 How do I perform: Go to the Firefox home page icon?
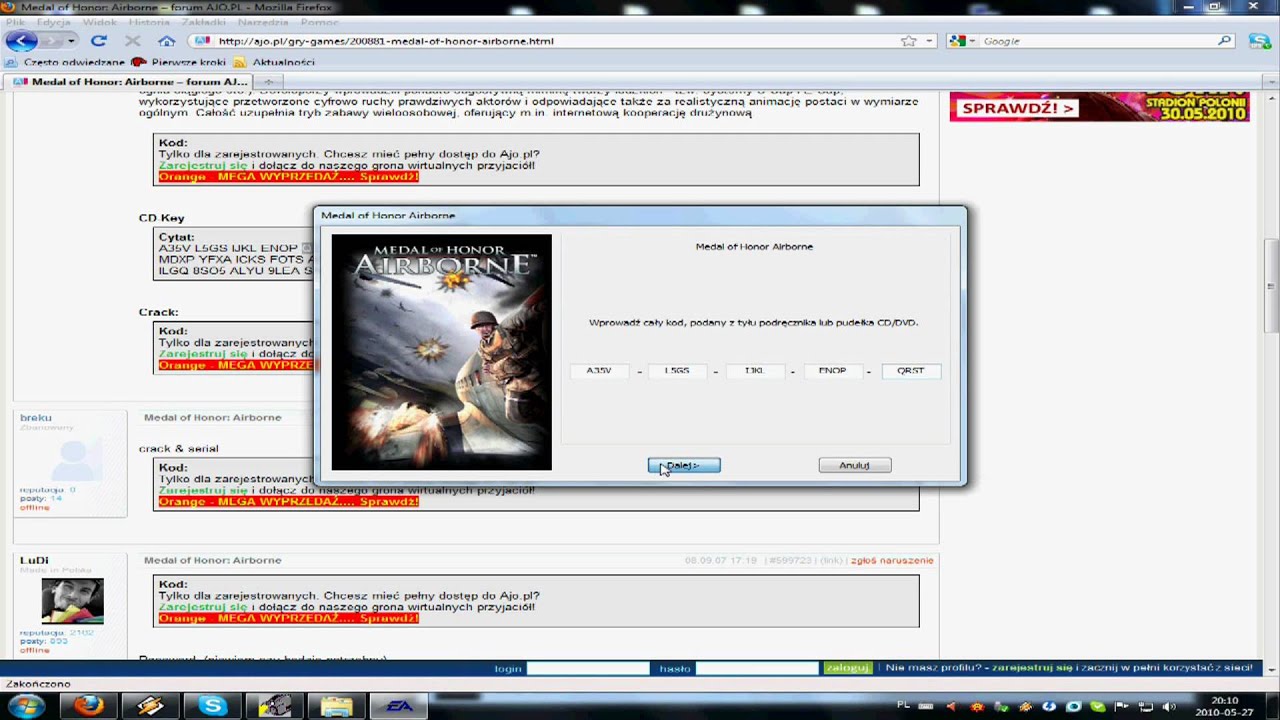(167, 41)
